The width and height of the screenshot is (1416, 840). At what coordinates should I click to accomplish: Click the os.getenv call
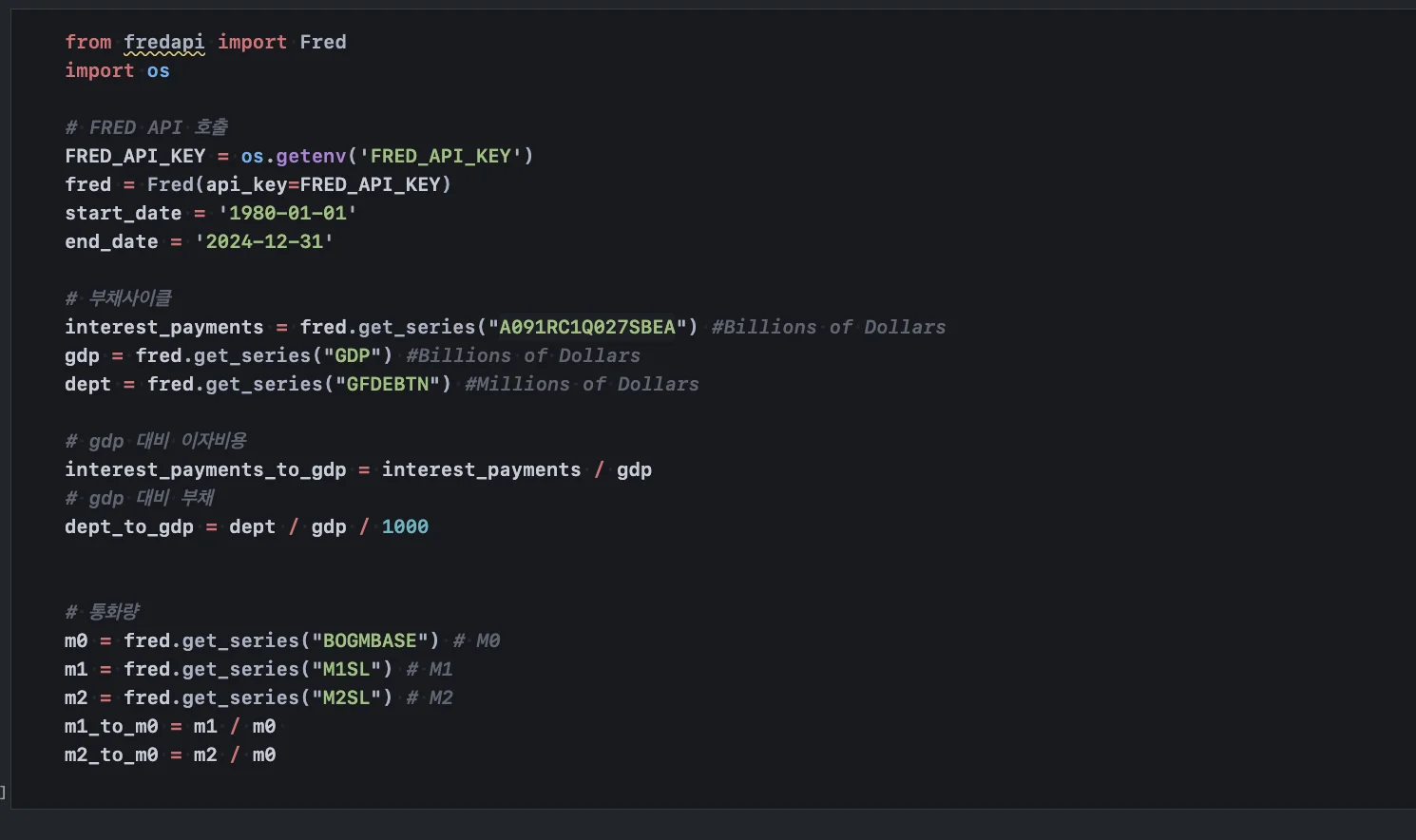293,156
